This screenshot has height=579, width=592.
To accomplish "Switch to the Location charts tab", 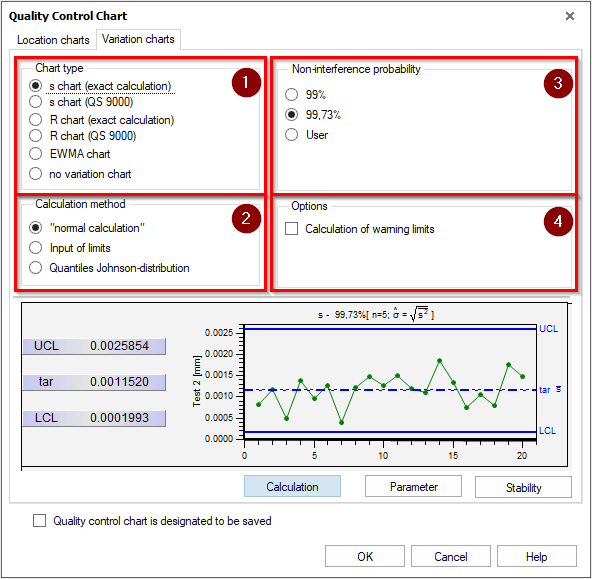I will (x=53, y=40).
